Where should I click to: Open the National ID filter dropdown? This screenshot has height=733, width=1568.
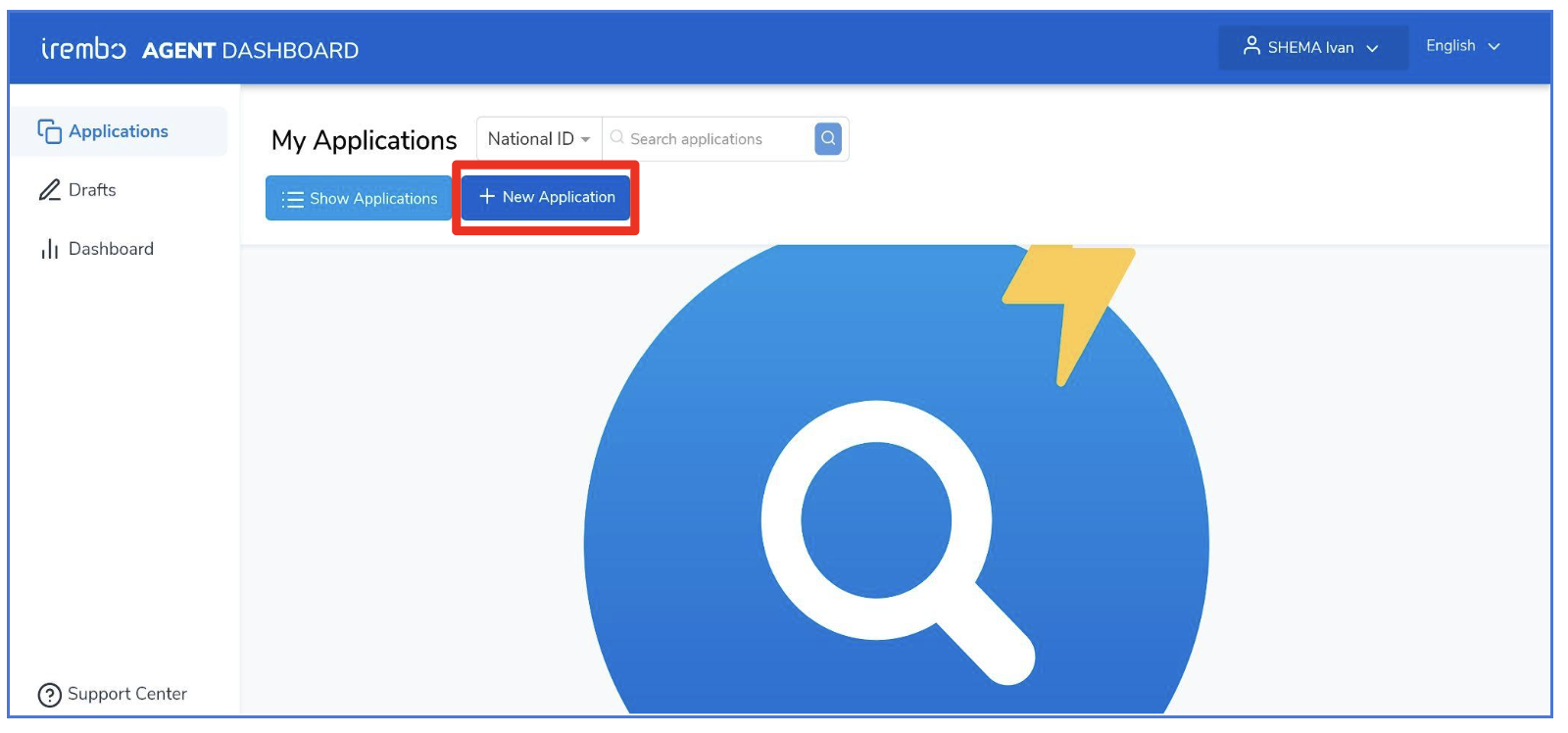tap(539, 139)
